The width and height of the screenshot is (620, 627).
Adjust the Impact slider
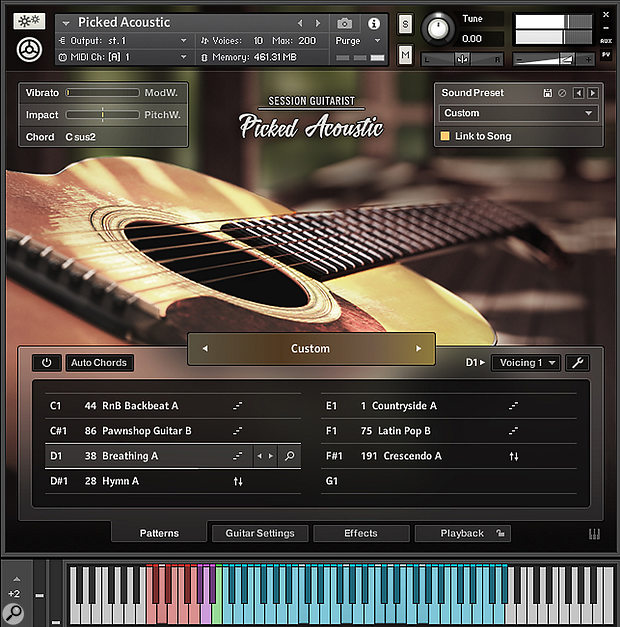pos(102,115)
